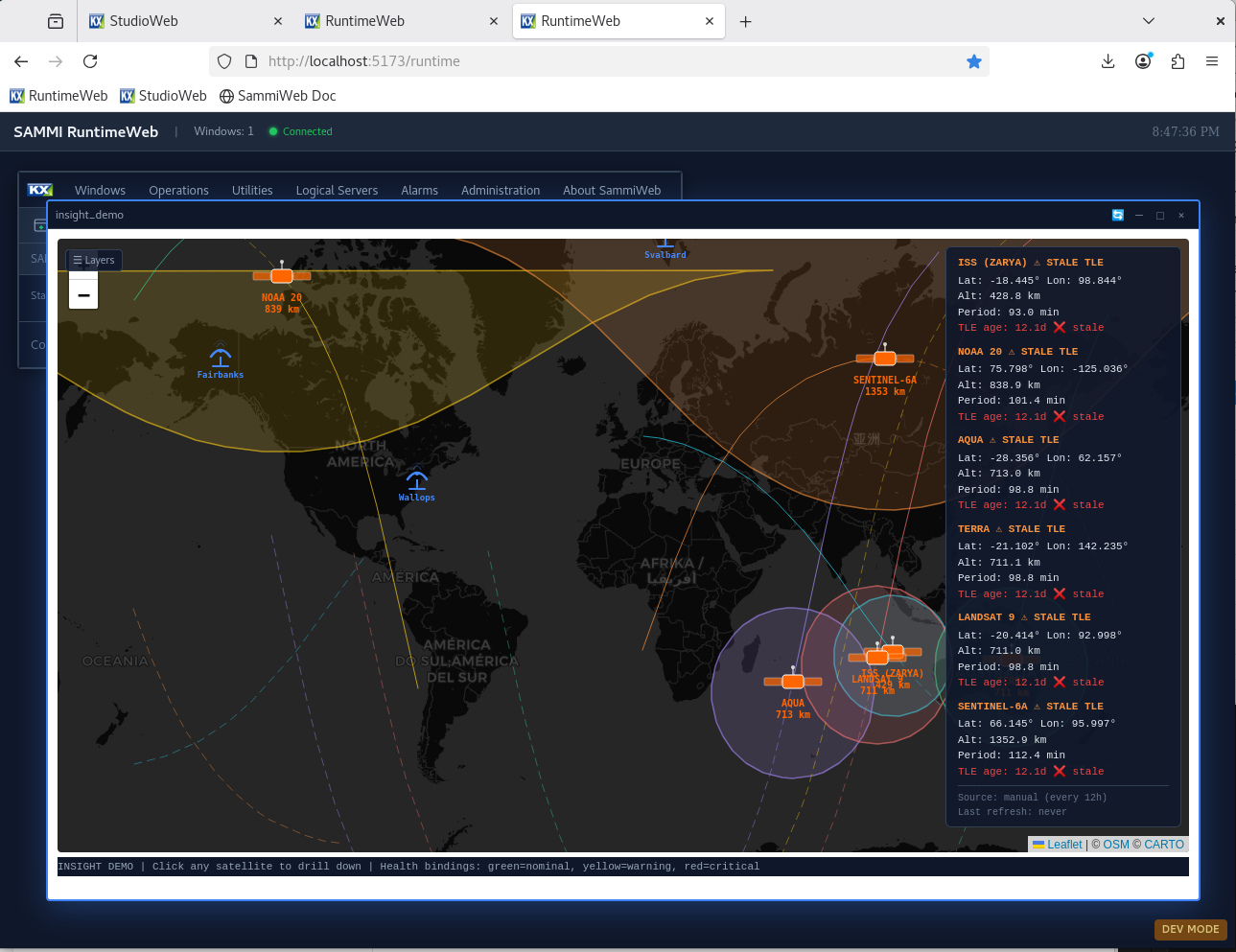Click the AQUA satellite icon
This screenshot has height=952, width=1236.
(793, 681)
